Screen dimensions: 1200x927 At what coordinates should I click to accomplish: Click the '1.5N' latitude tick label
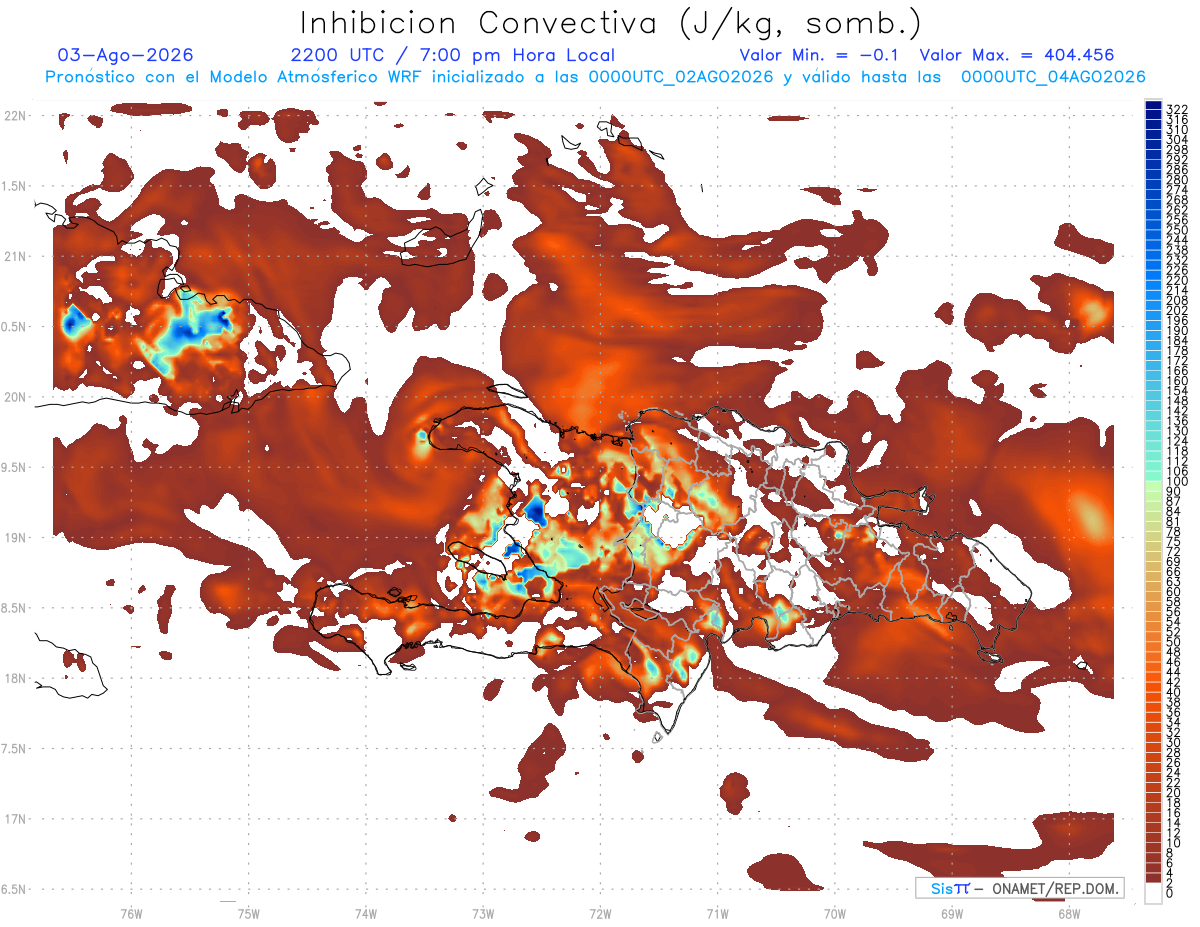[x=14, y=186]
